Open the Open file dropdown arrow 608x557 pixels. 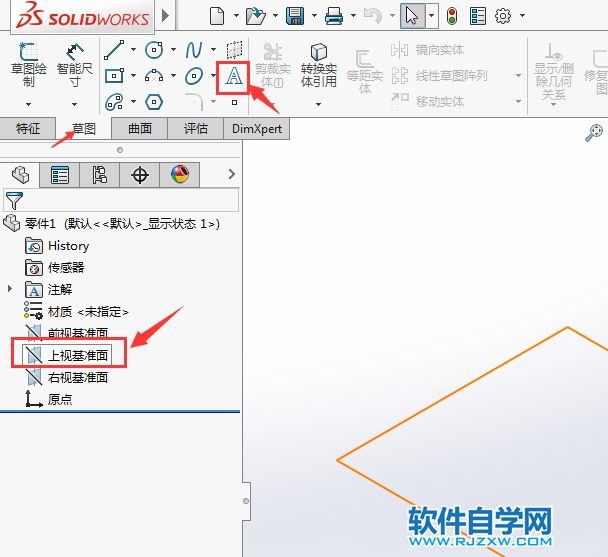click(275, 16)
